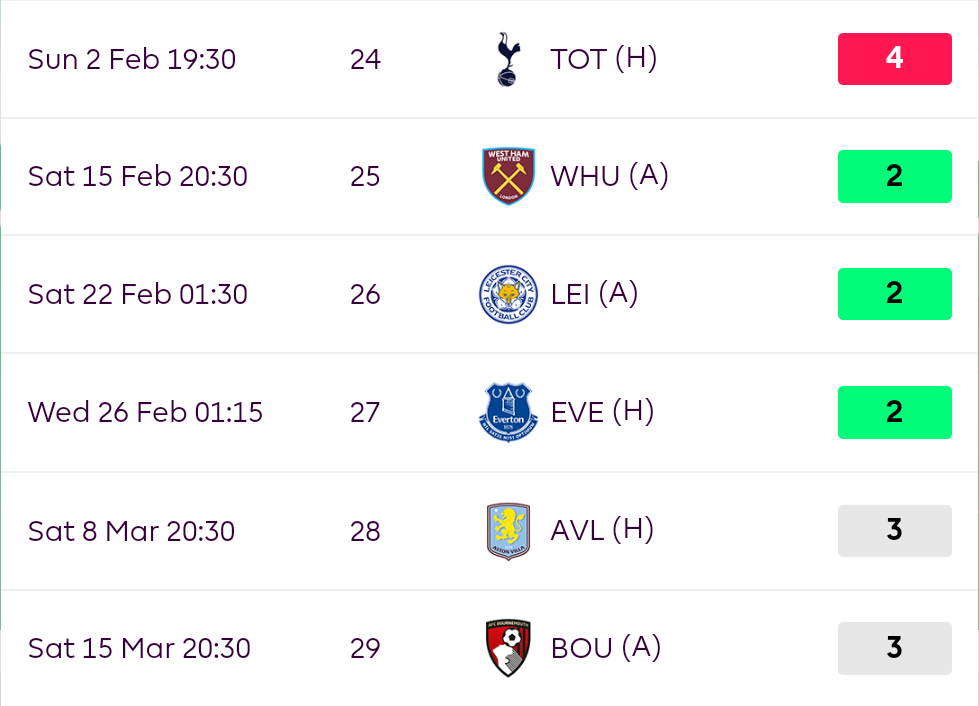Open the EVE (H) fixture link
This screenshot has height=706, width=979.
pos(602,412)
